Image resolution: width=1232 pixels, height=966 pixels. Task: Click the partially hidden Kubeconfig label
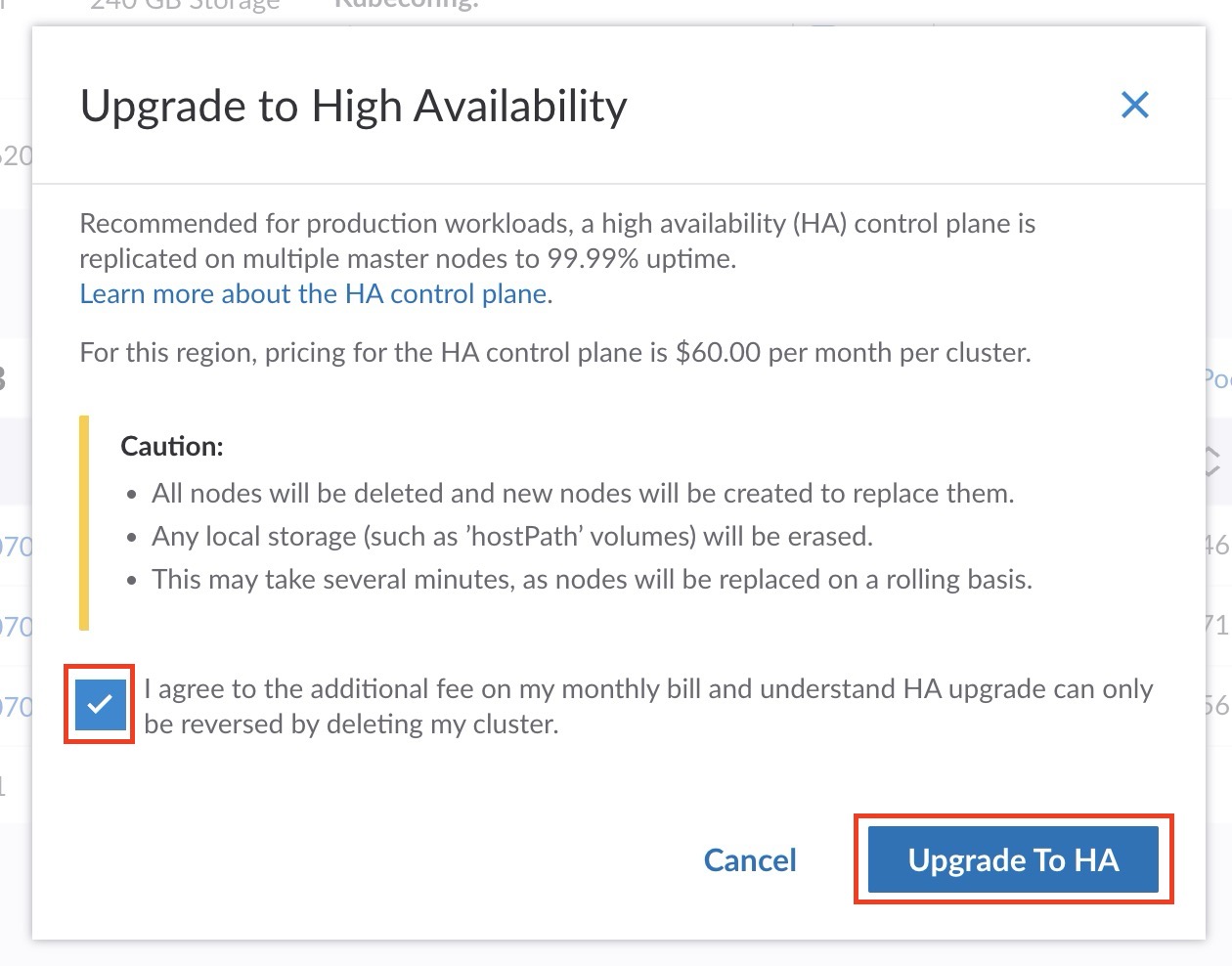[407, 6]
